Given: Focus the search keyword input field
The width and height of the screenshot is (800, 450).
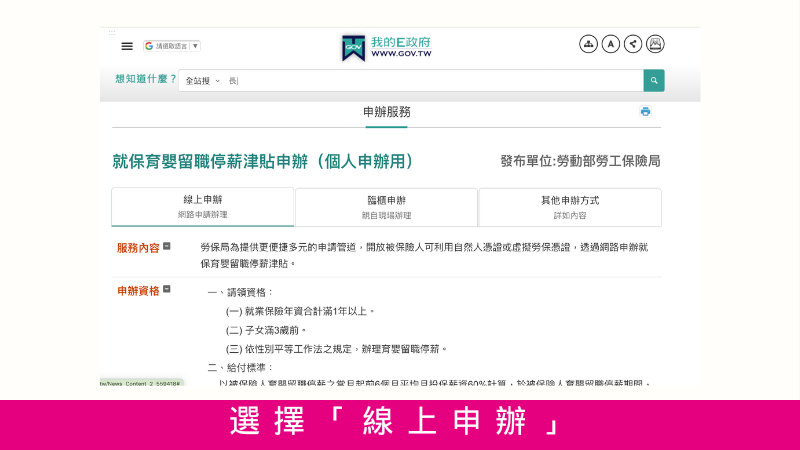Looking at the screenshot, I should [x=434, y=81].
